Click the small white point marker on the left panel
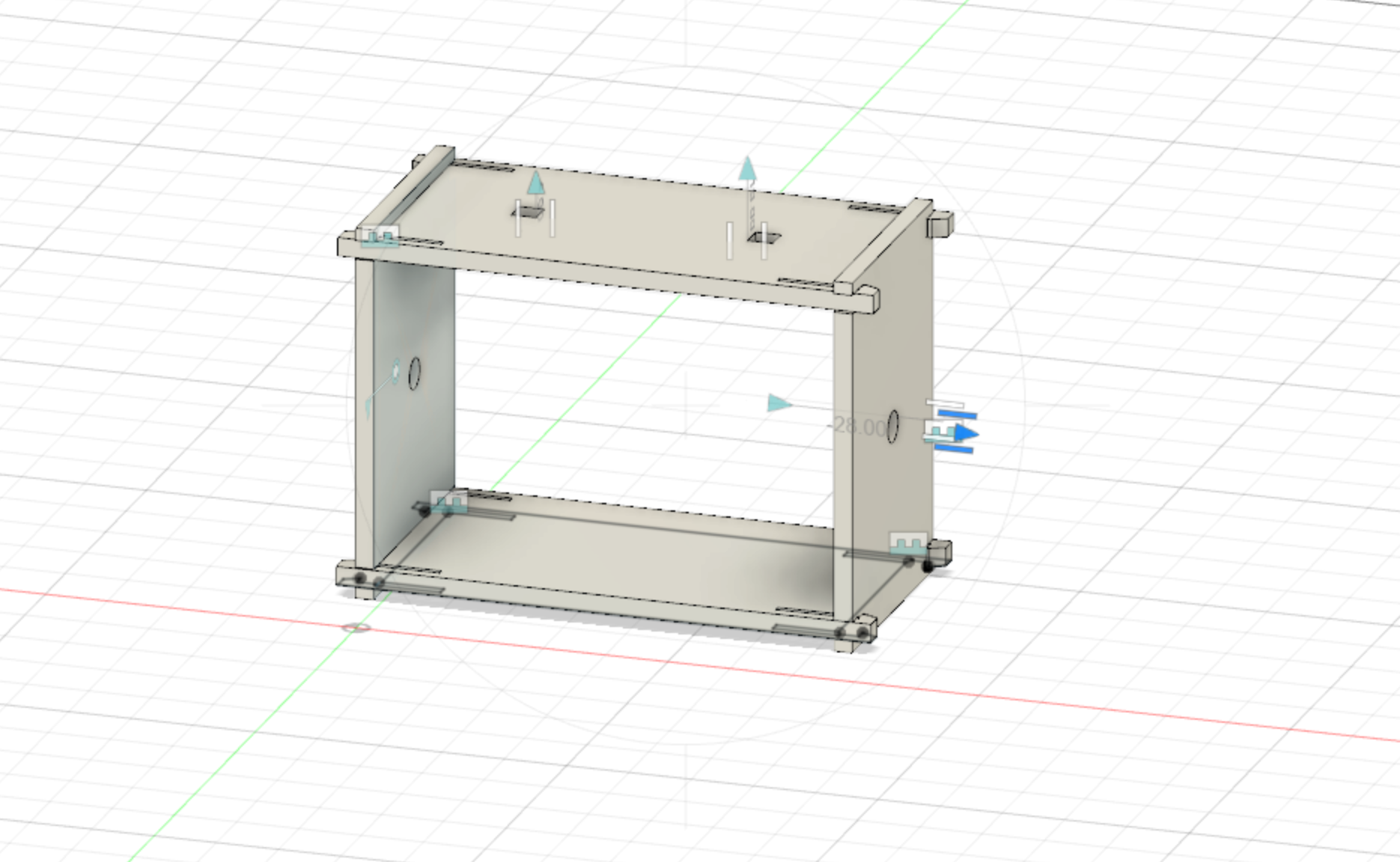This screenshot has width=1400, height=862. (x=395, y=370)
